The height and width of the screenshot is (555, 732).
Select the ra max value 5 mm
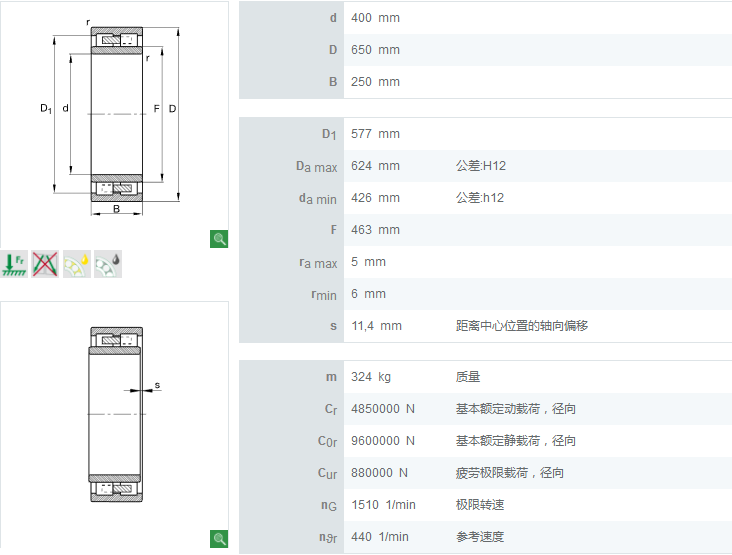coord(368,262)
